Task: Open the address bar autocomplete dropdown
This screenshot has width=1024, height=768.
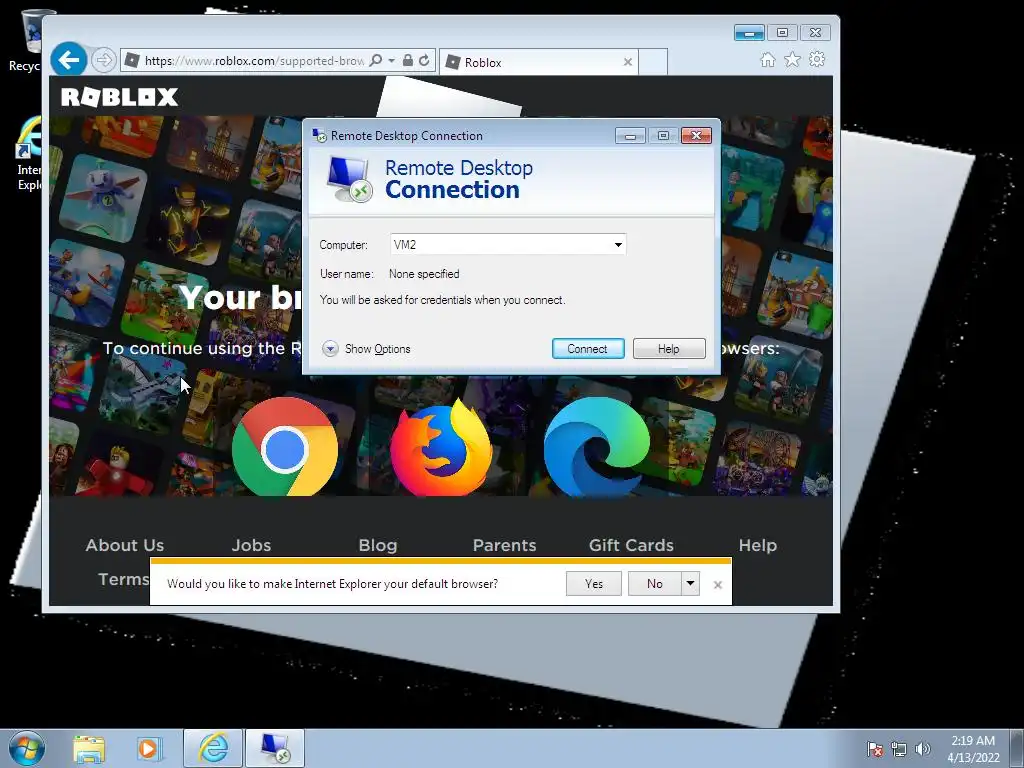Action: tap(392, 61)
